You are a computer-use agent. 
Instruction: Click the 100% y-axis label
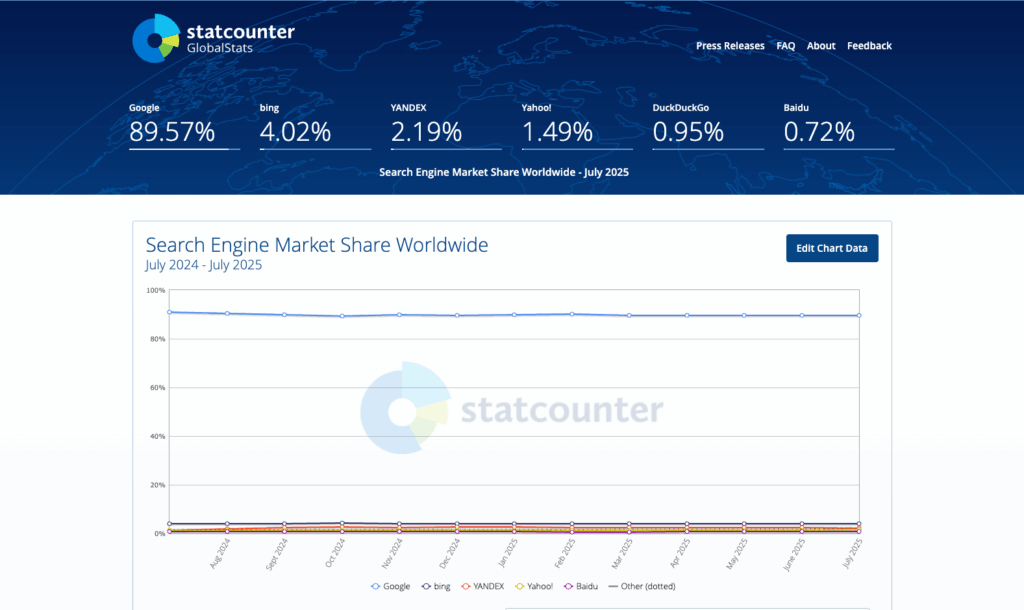pos(156,290)
